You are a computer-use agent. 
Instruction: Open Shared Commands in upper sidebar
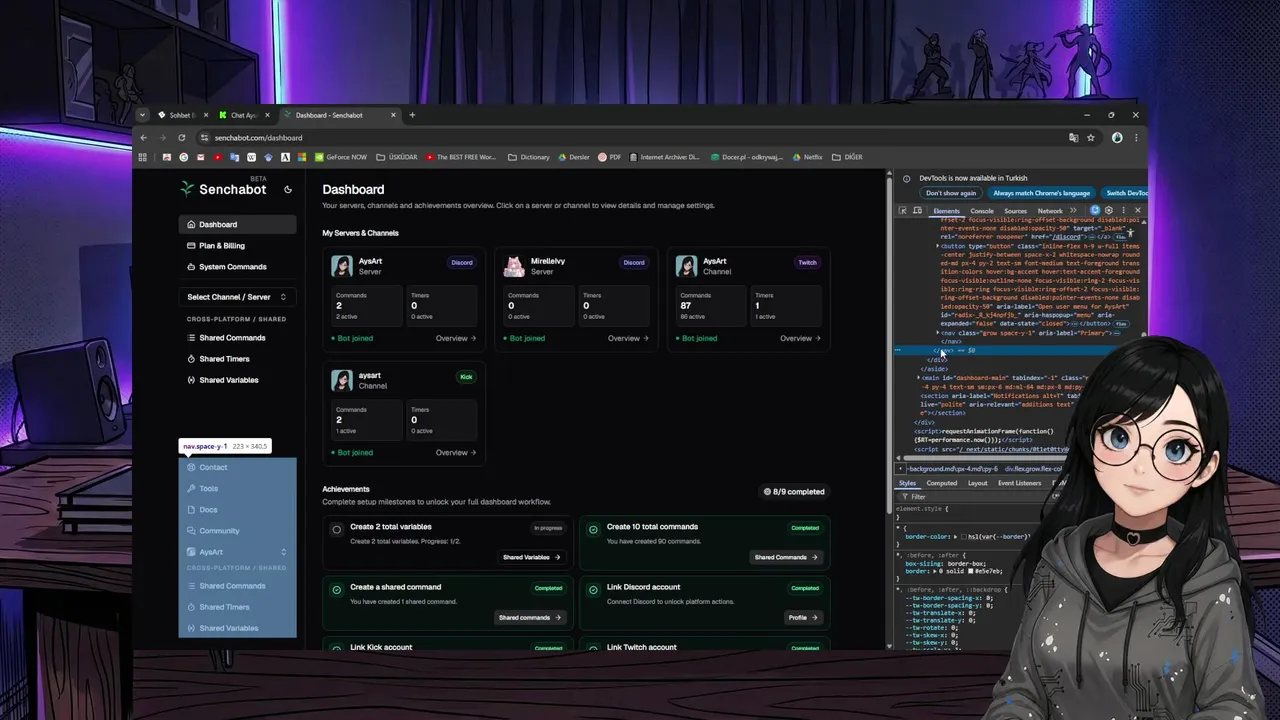pos(237,338)
